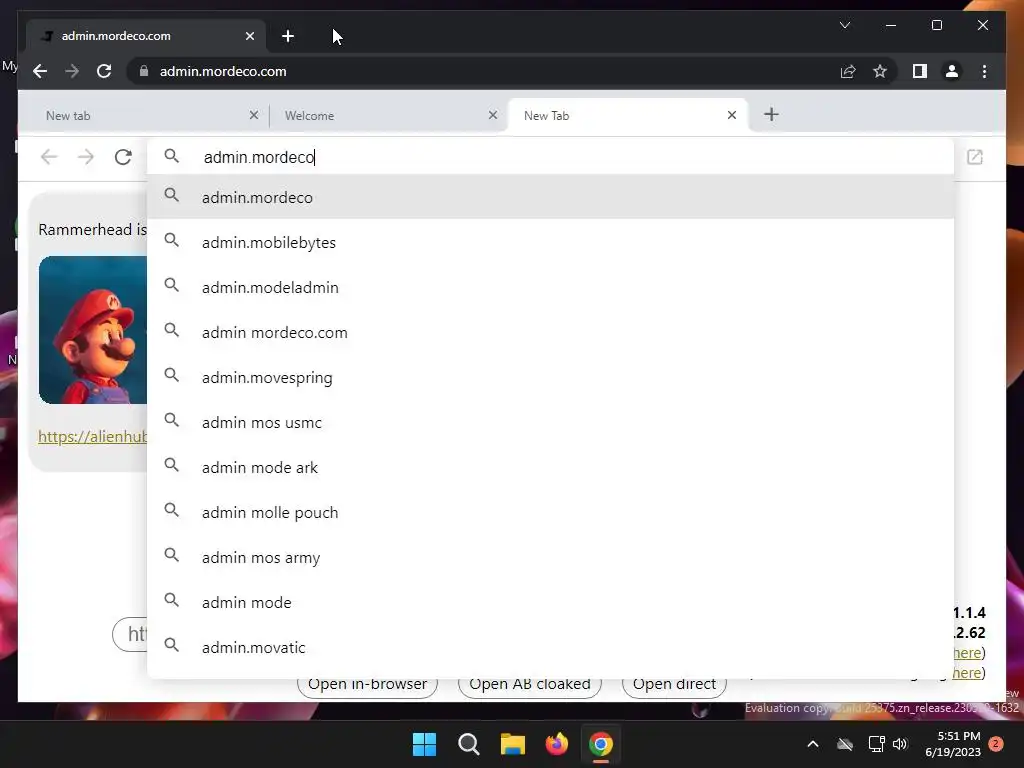Share this page using the share icon
1024x768 pixels.
click(x=848, y=71)
